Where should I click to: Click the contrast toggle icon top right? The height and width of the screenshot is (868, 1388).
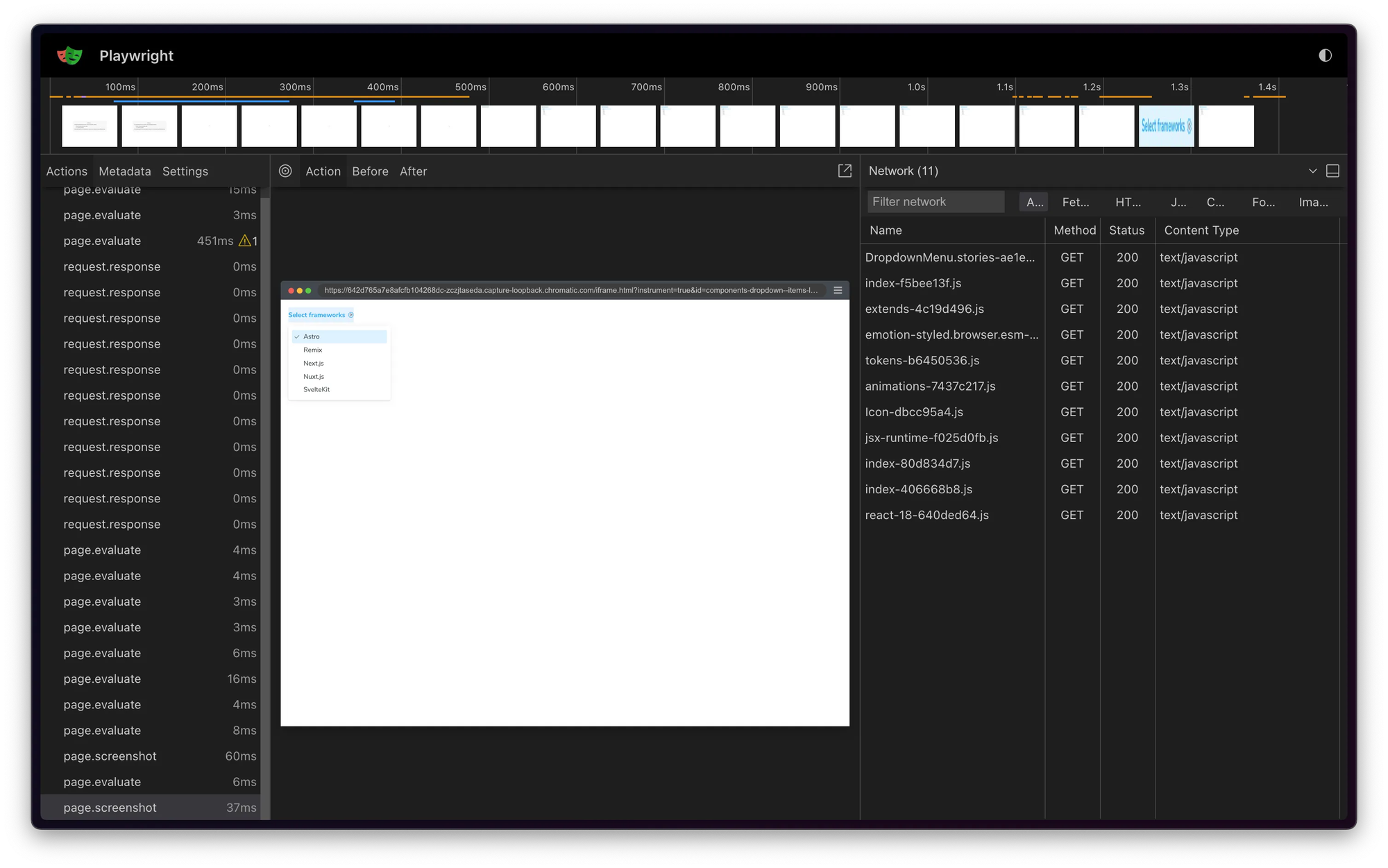click(1325, 55)
